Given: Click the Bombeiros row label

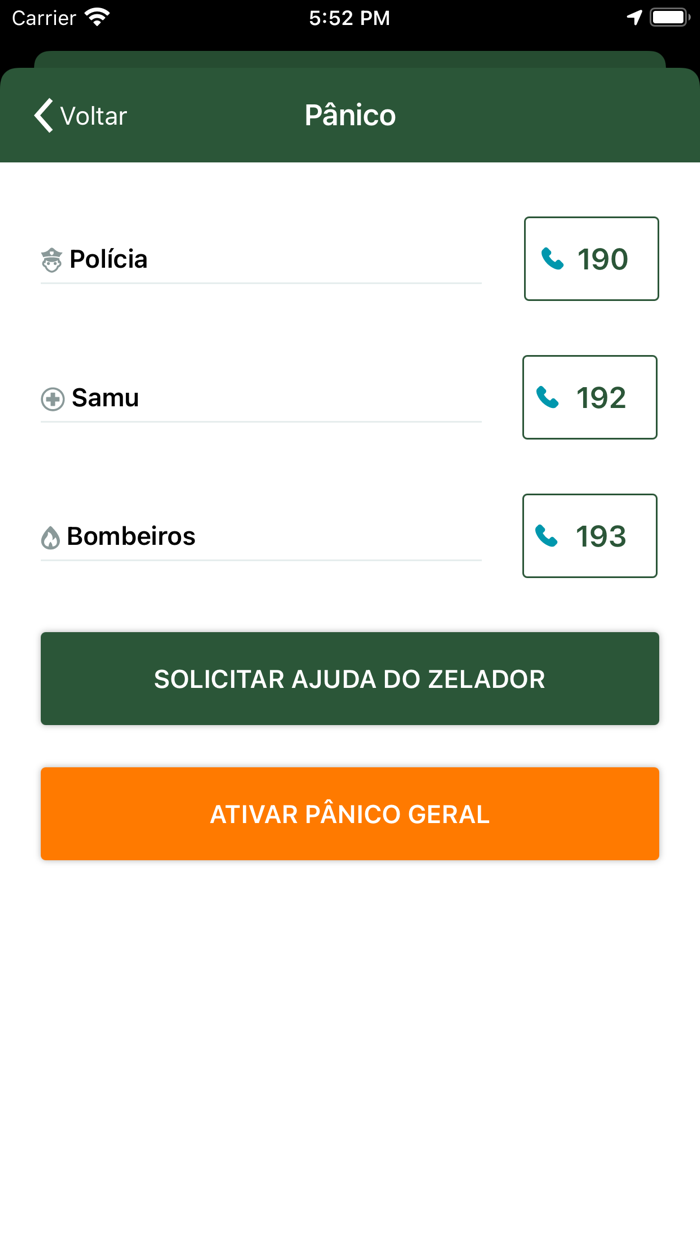Looking at the screenshot, I should [x=131, y=536].
